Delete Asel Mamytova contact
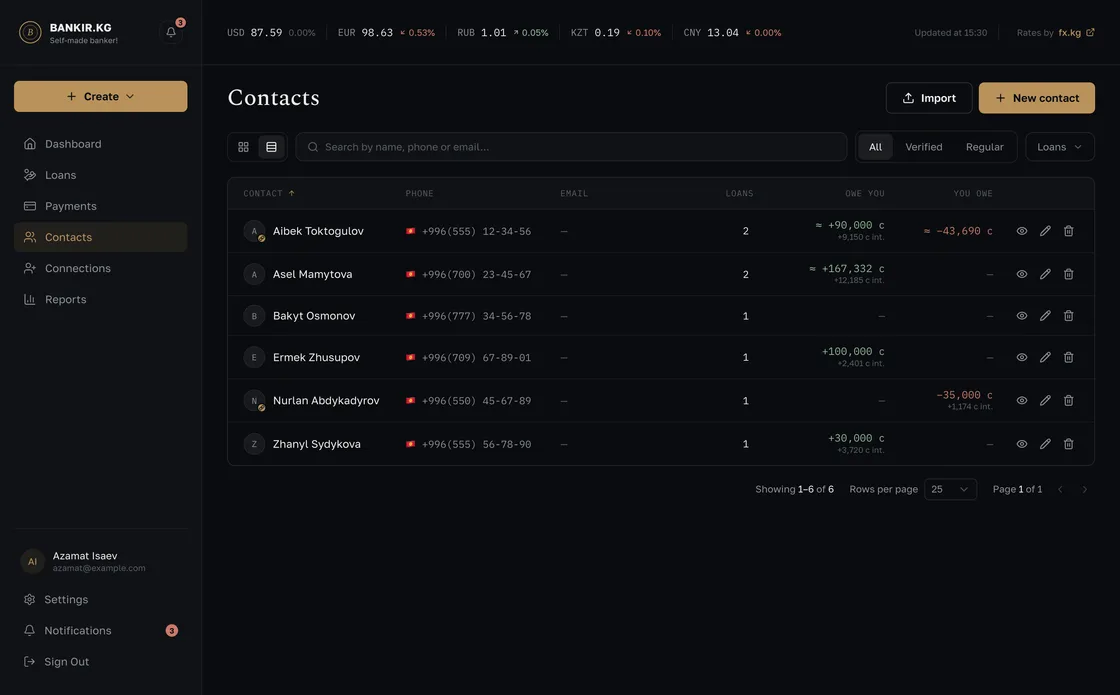 pyautogui.click(x=1069, y=274)
